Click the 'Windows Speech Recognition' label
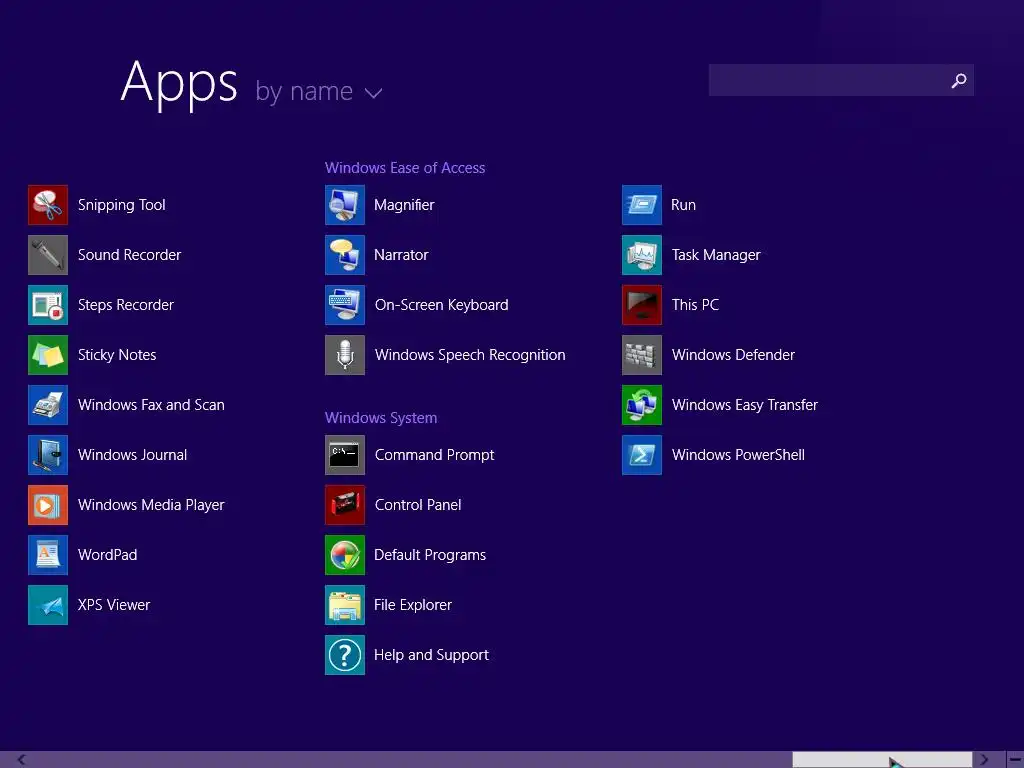Image resolution: width=1024 pixels, height=768 pixels. click(470, 355)
